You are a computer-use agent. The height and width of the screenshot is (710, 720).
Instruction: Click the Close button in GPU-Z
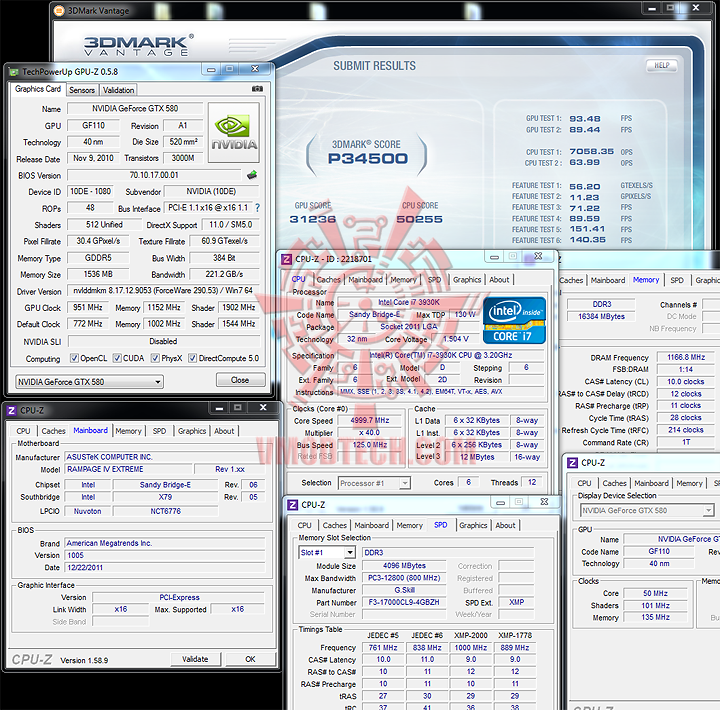[240, 380]
